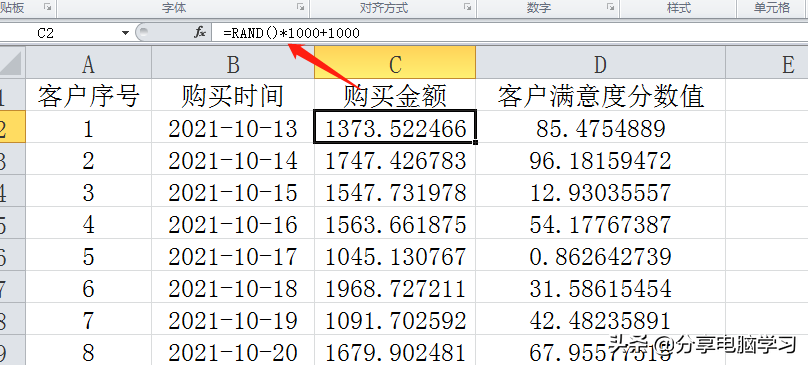Open the Font group dialog launcher
808x365 pixels.
(300, 7)
